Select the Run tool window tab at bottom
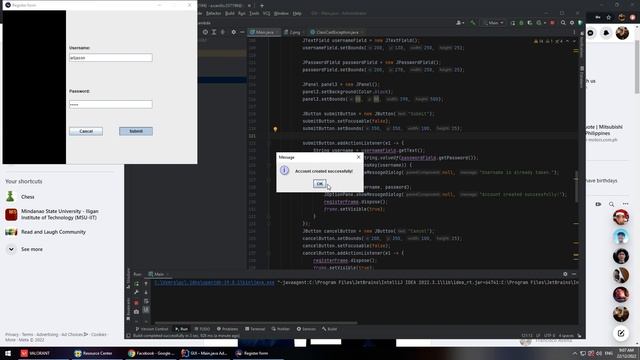 181,329
